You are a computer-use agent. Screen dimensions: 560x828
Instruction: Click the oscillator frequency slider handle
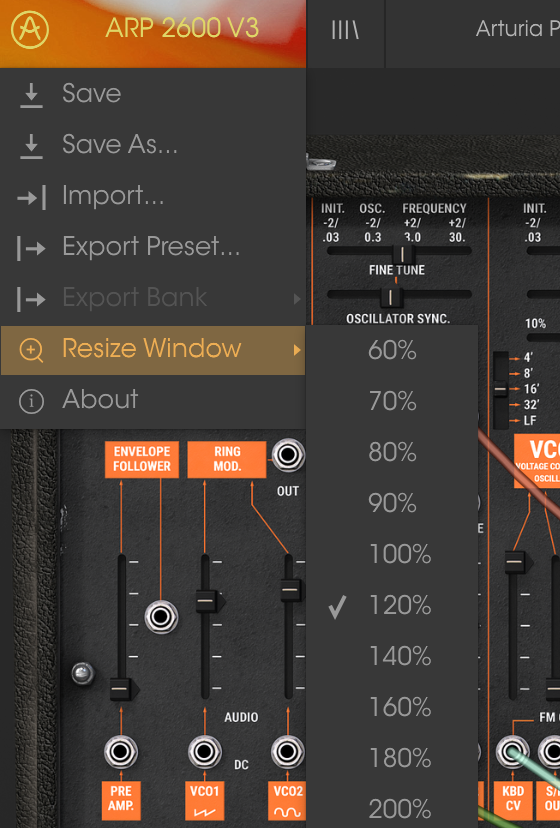pos(403,254)
